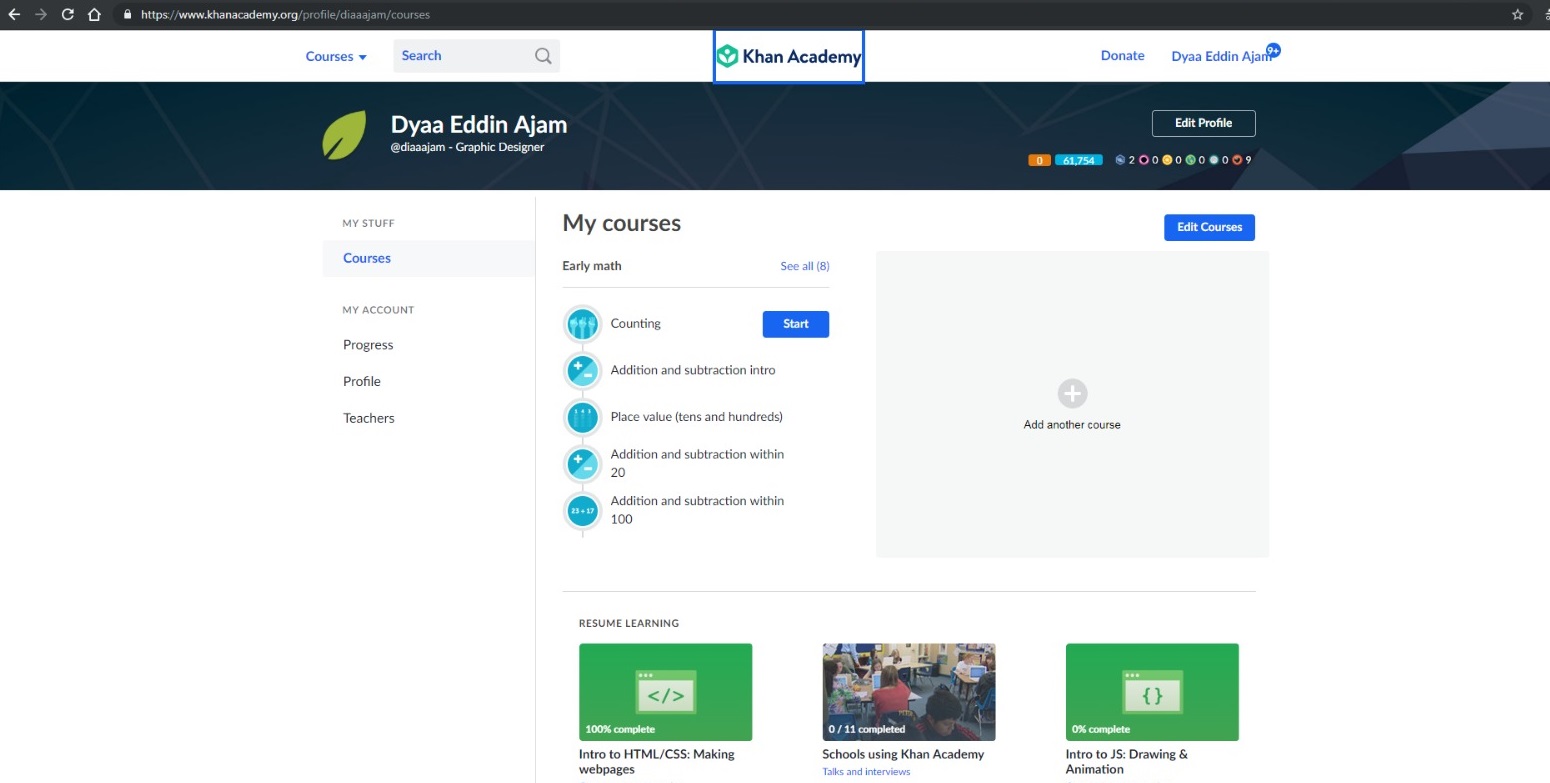This screenshot has height=783, width=1550.
Task: Click the browser address bar URL
Action: click(285, 15)
